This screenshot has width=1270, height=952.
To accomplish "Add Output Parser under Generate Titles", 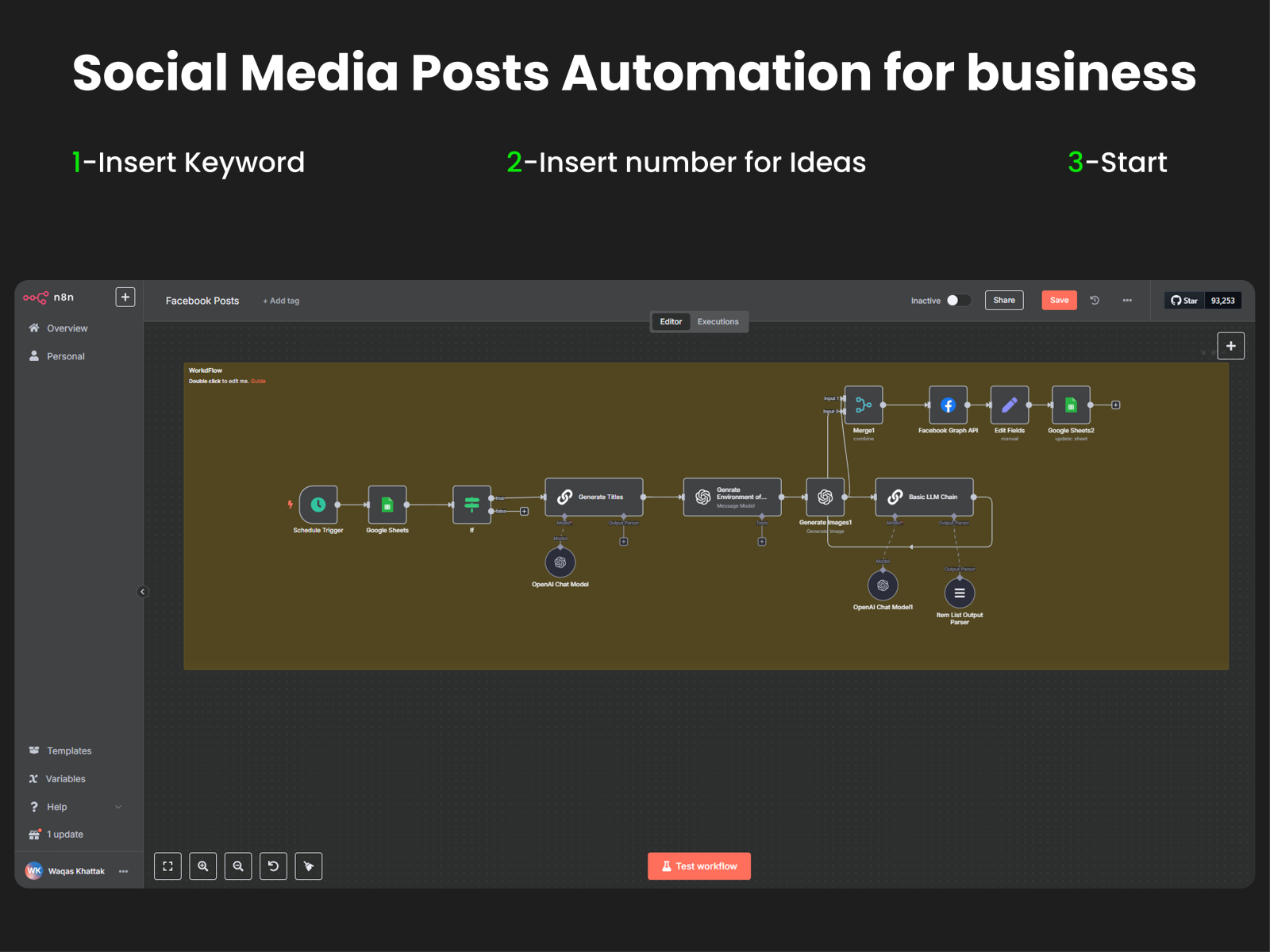I will 624,542.
